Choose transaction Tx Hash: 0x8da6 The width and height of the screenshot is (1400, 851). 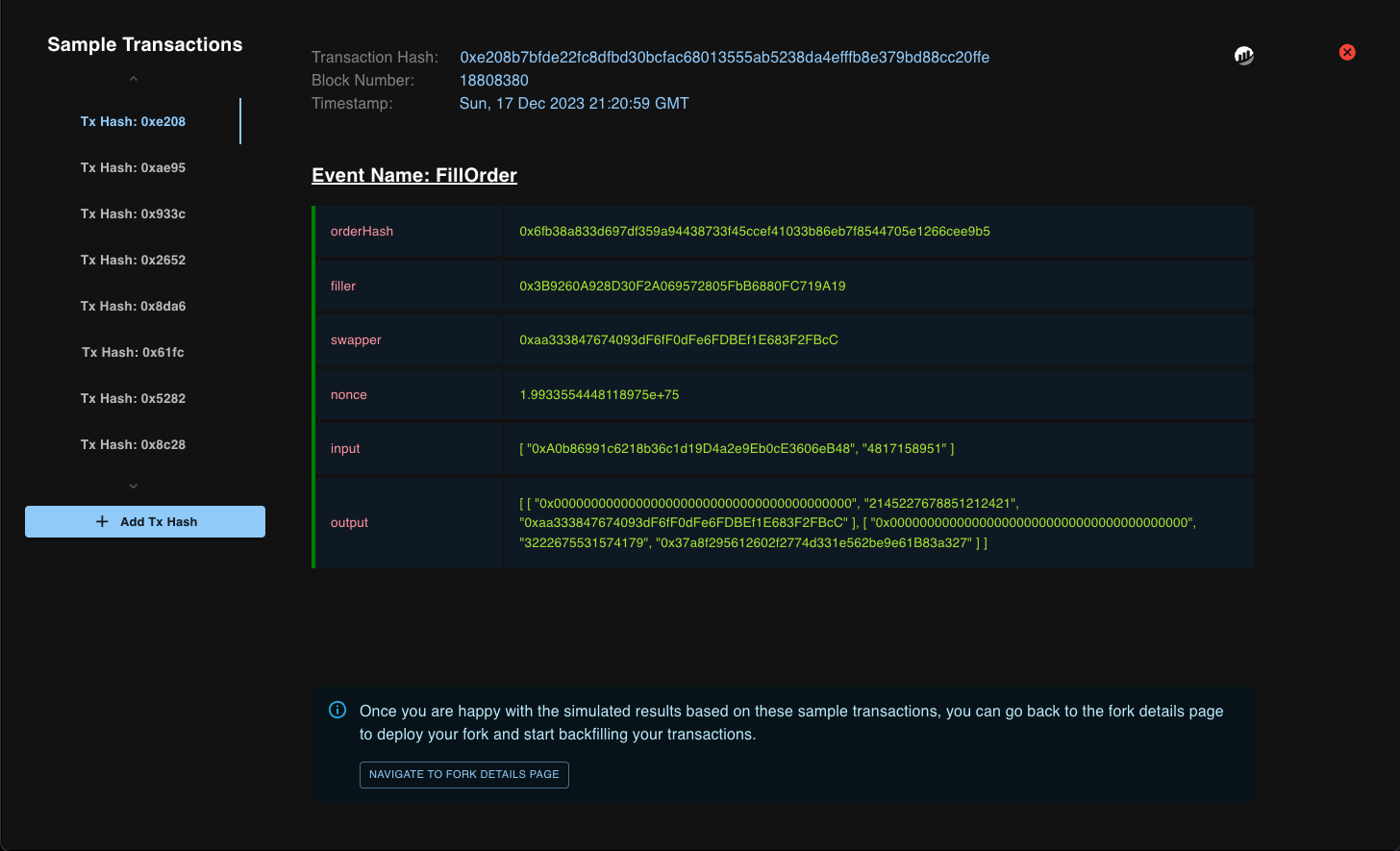(x=133, y=307)
